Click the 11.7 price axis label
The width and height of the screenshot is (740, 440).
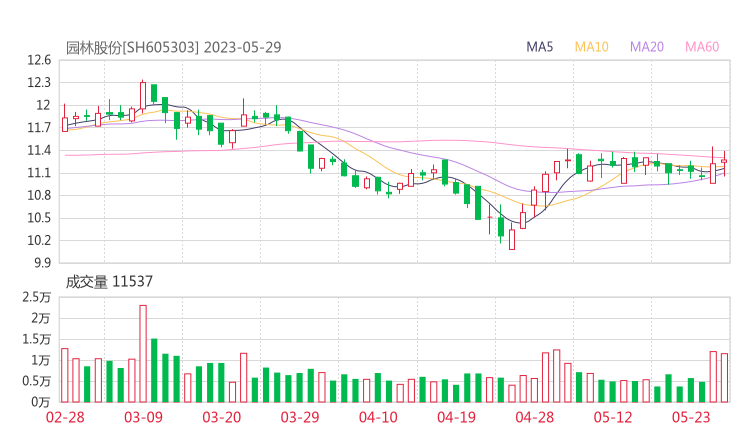click(x=39, y=128)
